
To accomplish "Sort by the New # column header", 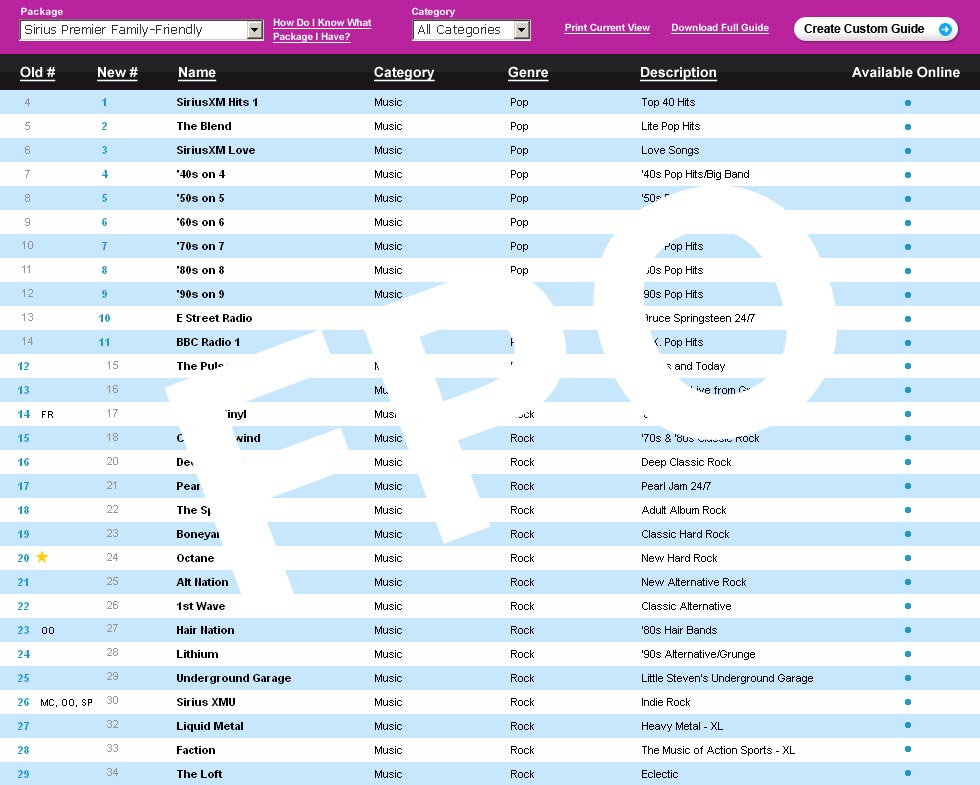I will click(x=117, y=72).
